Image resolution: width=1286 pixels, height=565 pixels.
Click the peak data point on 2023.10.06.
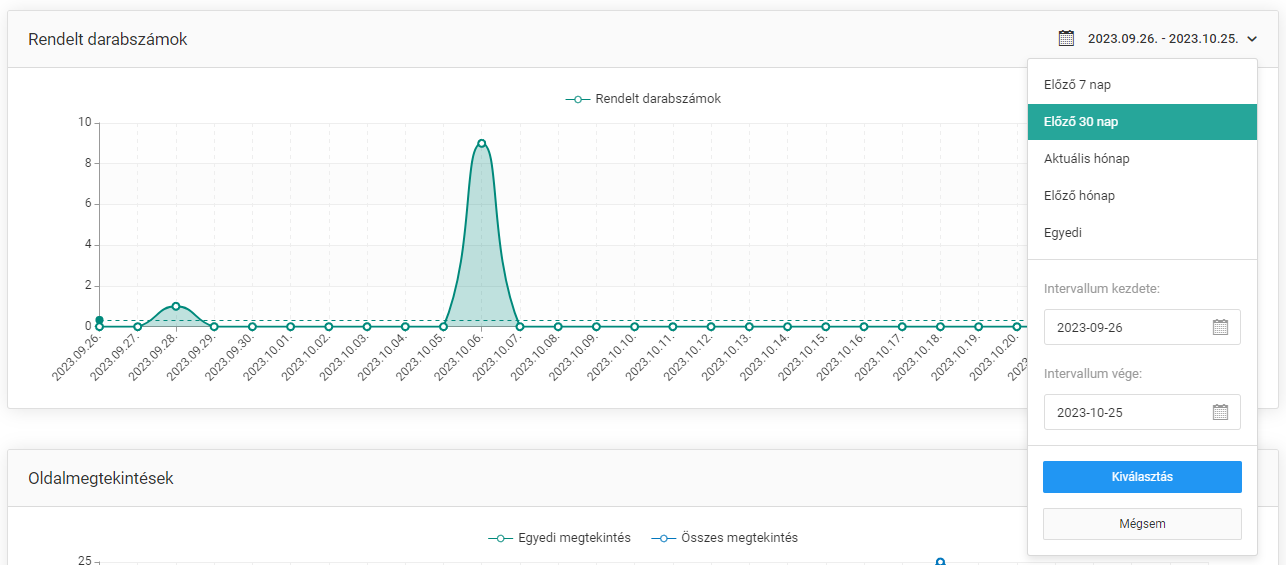click(481, 143)
